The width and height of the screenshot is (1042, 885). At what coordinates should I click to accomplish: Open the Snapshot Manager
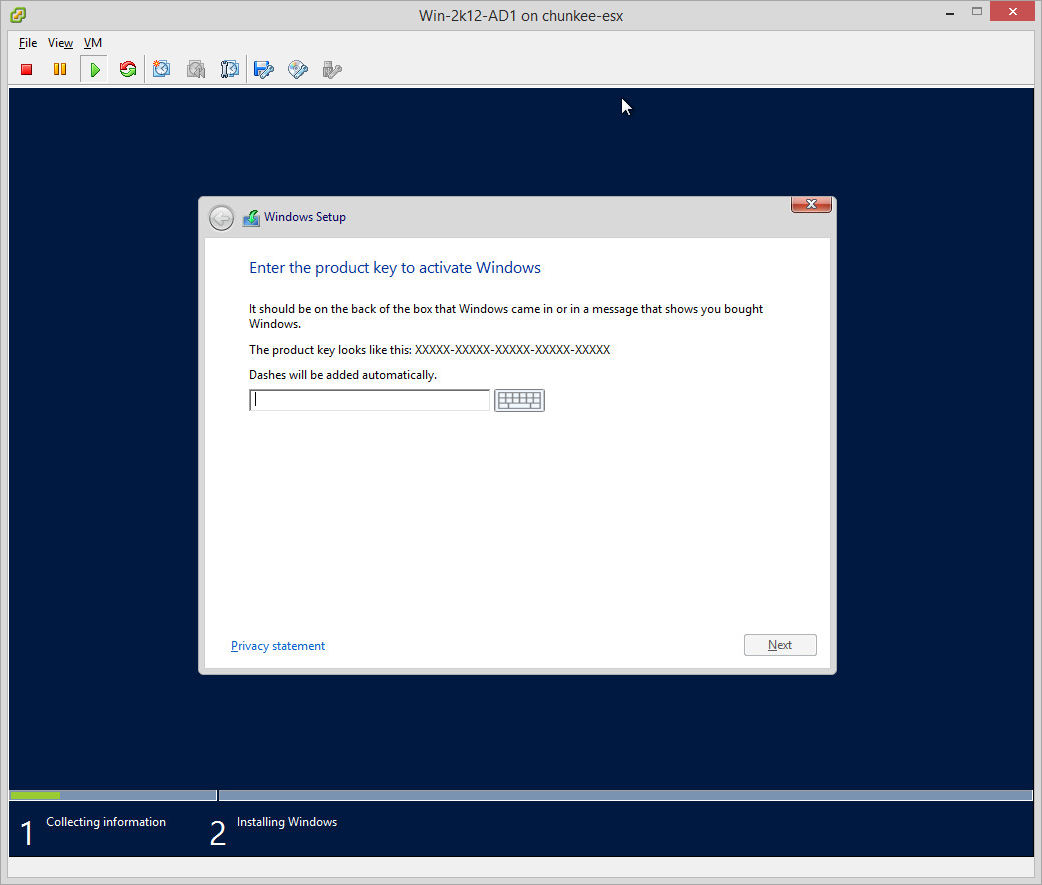pyautogui.click(x=229, y=69)
